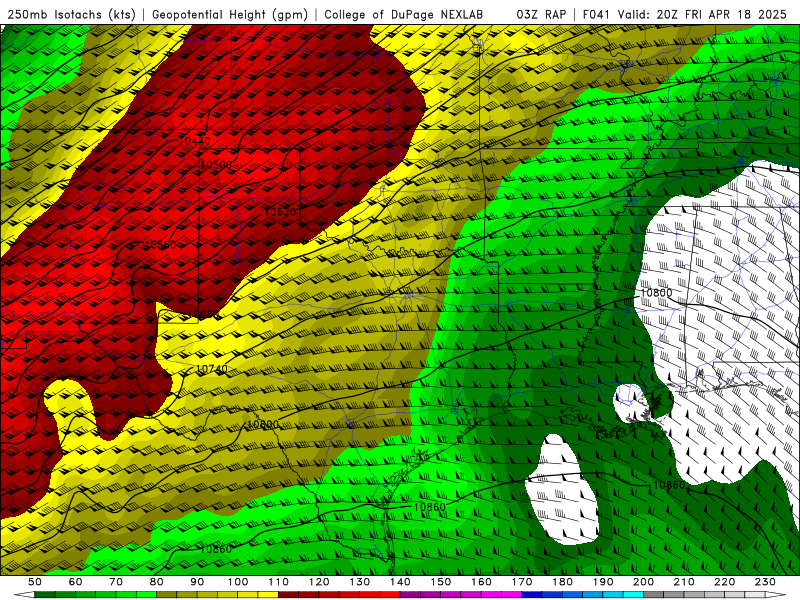Click the 160 value on the color scale
The width and height of the screenshot is (800, 600).
click(481, 582)
